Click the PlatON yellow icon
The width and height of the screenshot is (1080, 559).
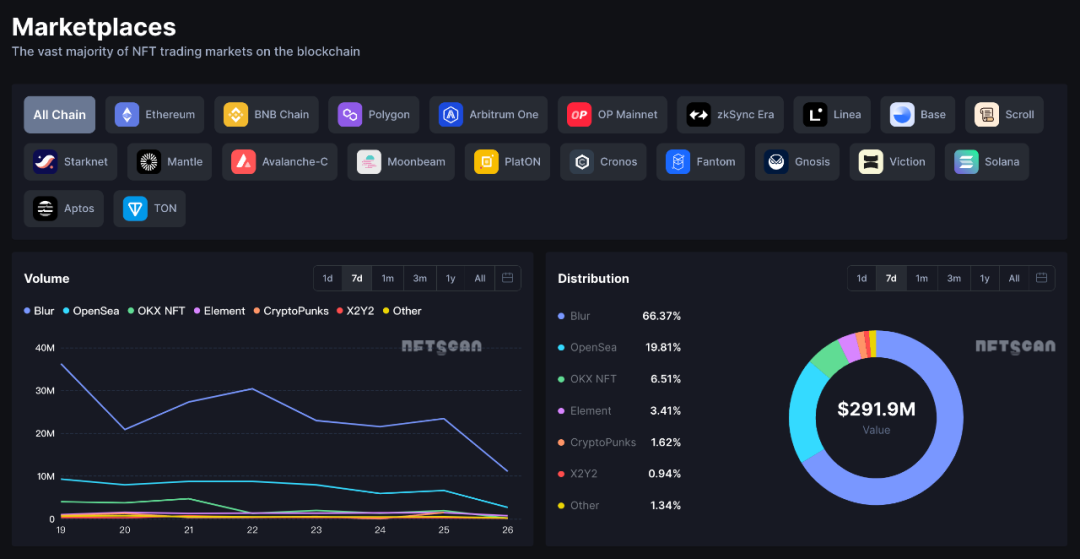pyautogui.click(x=486, y=162)
